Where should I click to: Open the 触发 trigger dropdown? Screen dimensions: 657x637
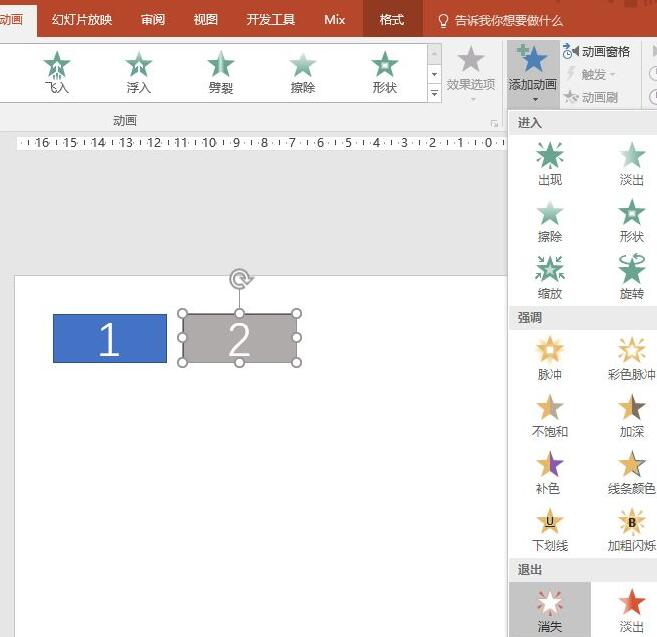click(591, 74)
